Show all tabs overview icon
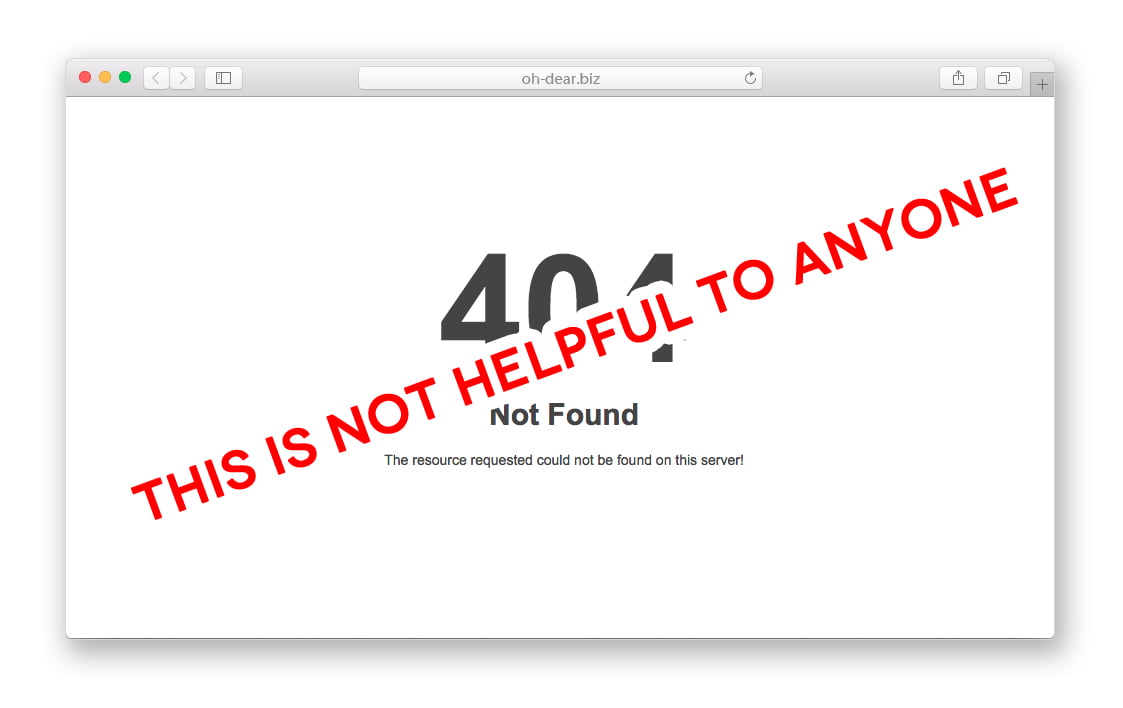 [x=1003, y=78]
